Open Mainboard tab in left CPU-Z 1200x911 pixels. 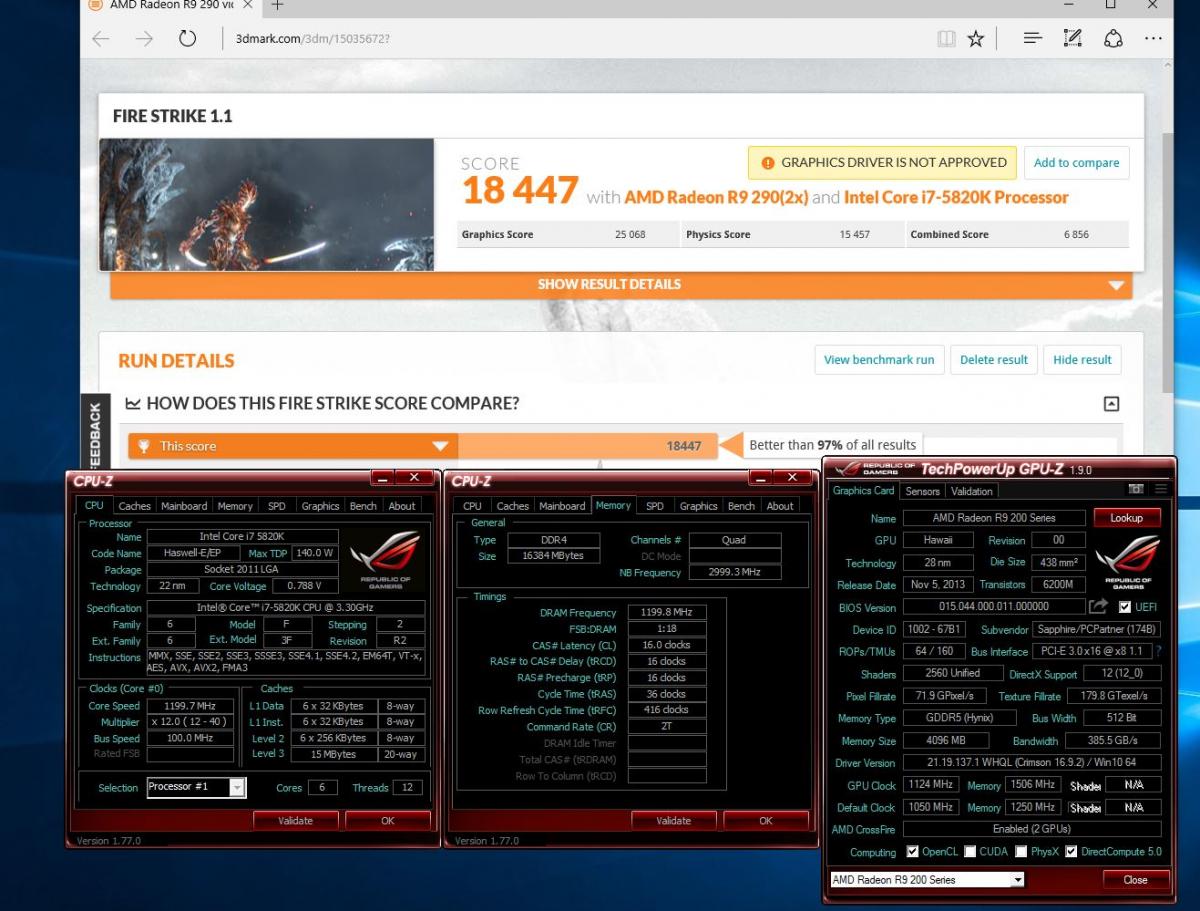click(184, 506)
